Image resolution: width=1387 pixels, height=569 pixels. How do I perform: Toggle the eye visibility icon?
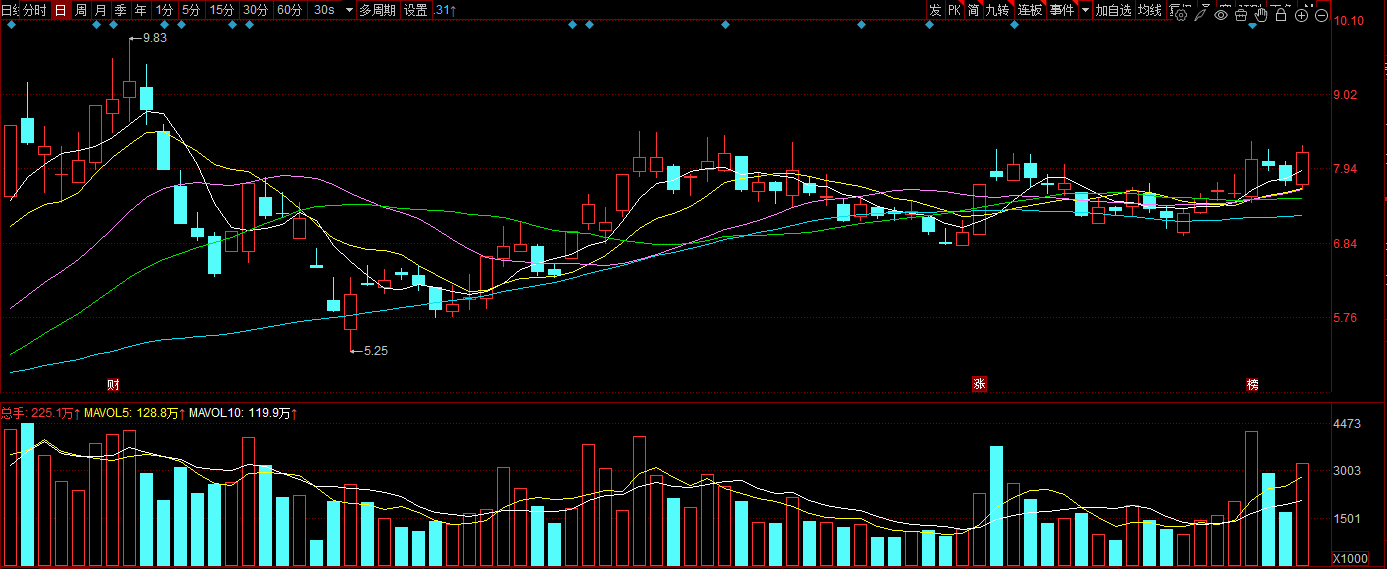pos(1221,15)
